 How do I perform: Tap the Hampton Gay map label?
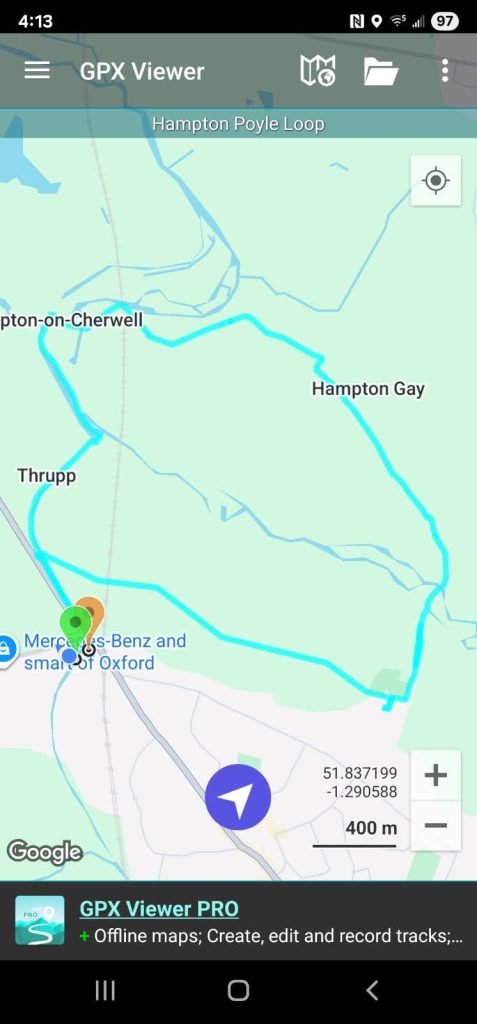(x=368, y=389)
